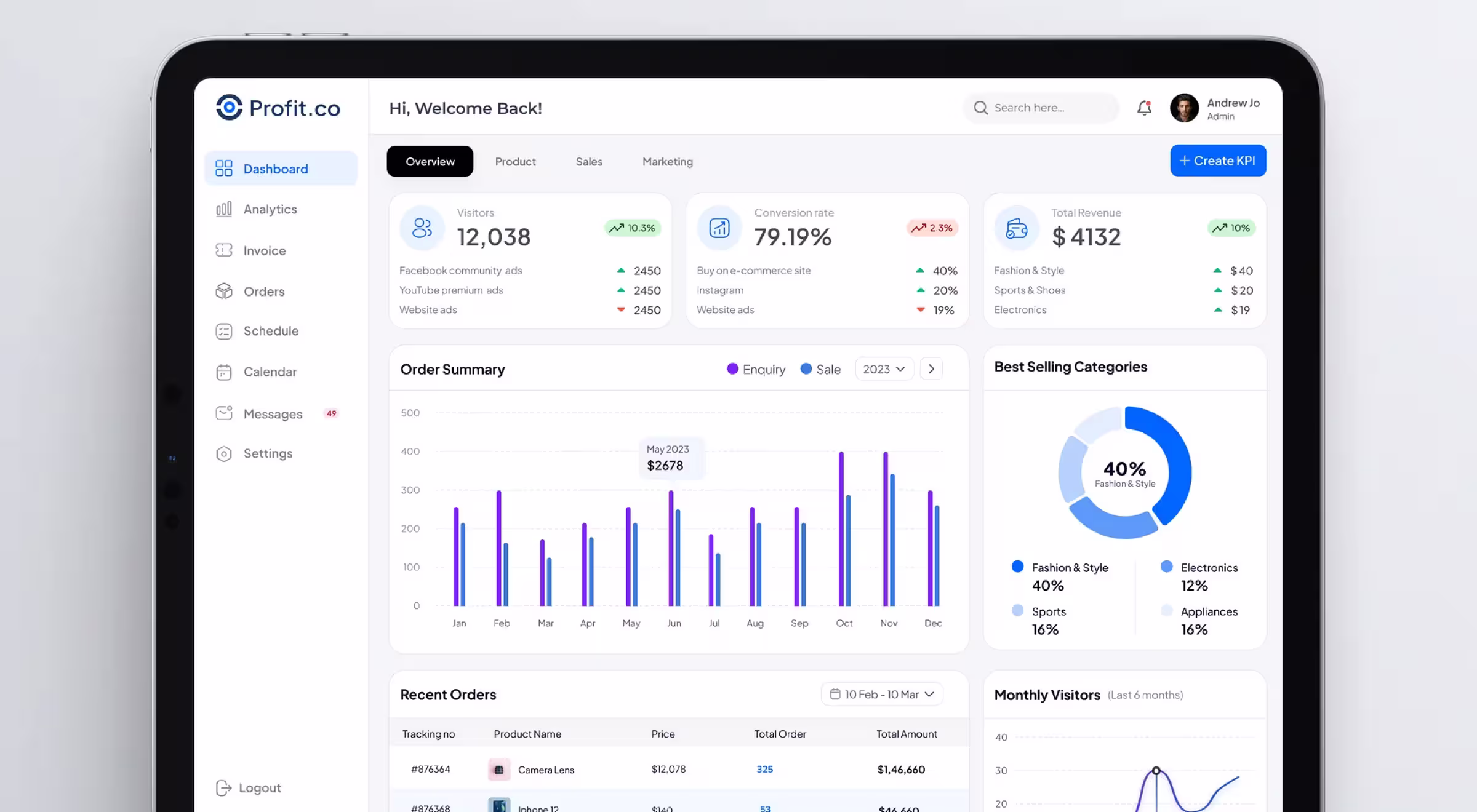1477x812 pixels.
Task: Click the Nov sale bar in chart
Action: coord(892,540)
